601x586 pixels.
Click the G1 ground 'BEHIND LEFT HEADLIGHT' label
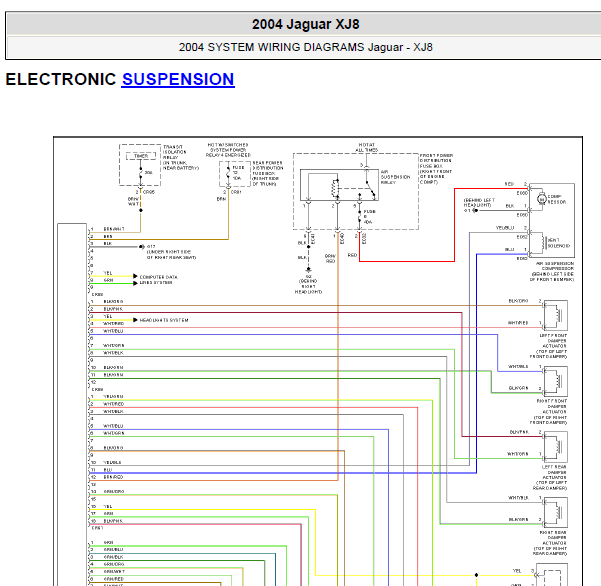pyautogui.click(x=479, y=205)
